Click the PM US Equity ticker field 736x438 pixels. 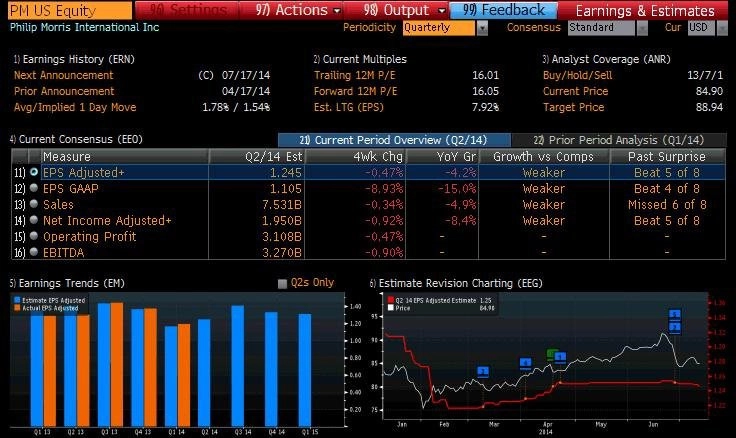[70, 10]
